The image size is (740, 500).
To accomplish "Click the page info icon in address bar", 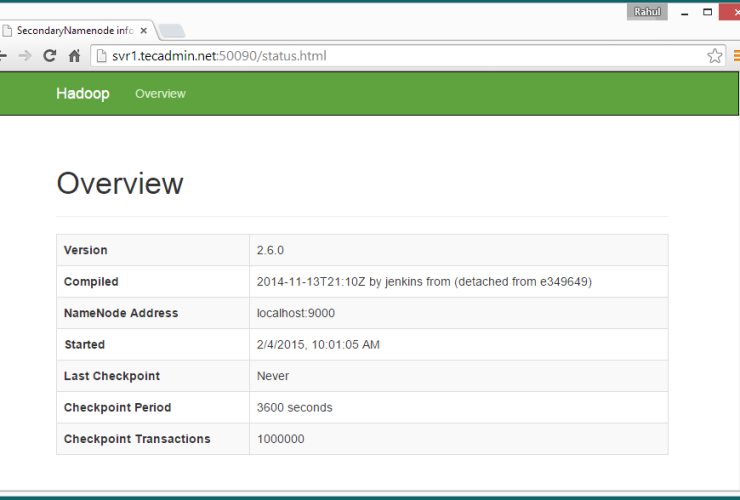I will click(x=100, y=56).
